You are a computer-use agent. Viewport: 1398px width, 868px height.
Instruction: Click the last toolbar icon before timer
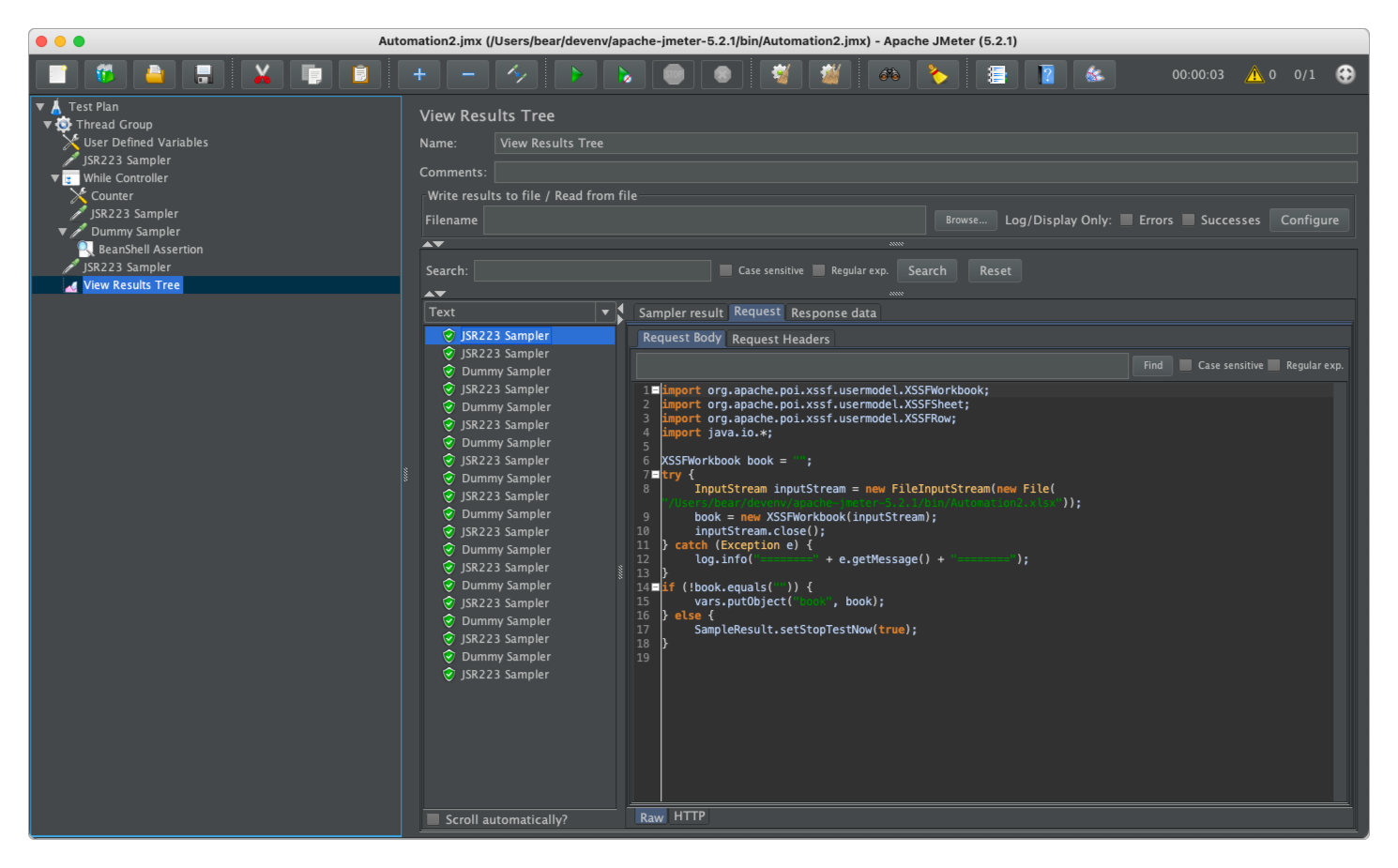click(x=1095, y=74)
